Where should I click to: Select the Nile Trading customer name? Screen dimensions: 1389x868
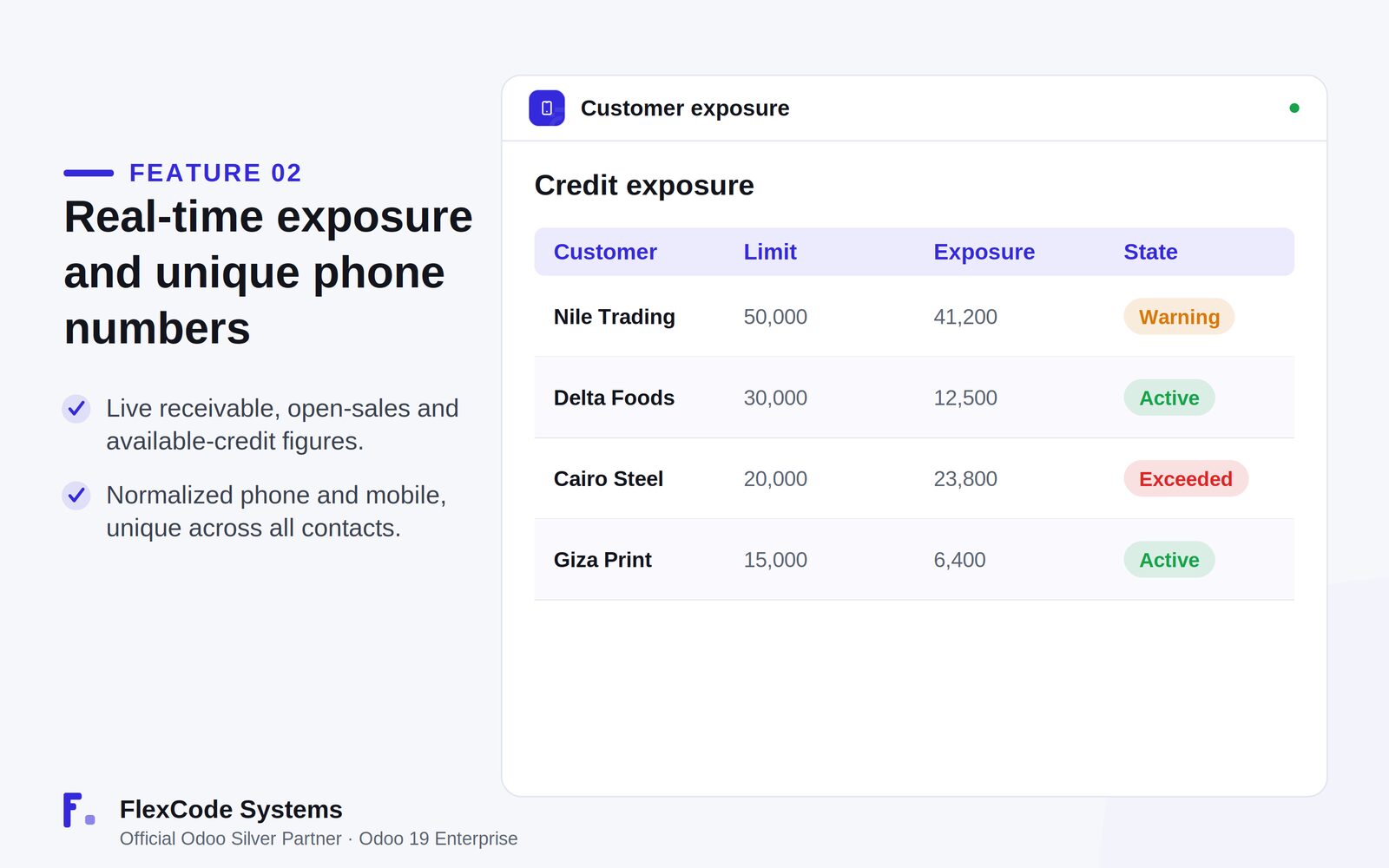pos(615,317)
